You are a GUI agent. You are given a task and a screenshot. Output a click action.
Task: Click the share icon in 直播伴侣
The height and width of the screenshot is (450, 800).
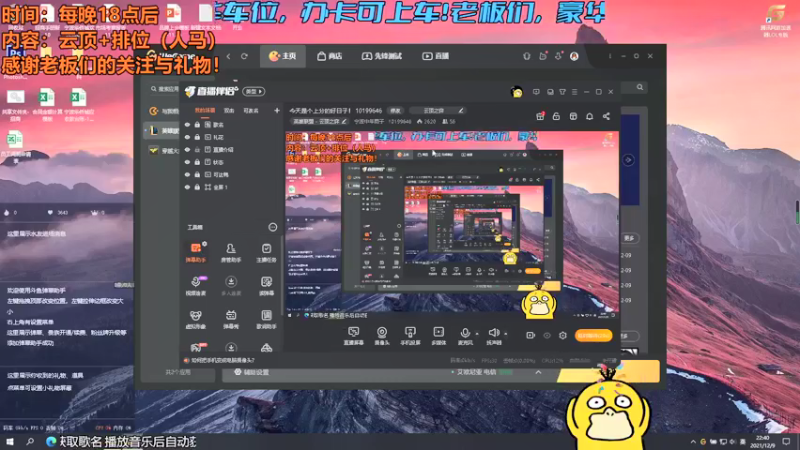[x=606, y=116]
